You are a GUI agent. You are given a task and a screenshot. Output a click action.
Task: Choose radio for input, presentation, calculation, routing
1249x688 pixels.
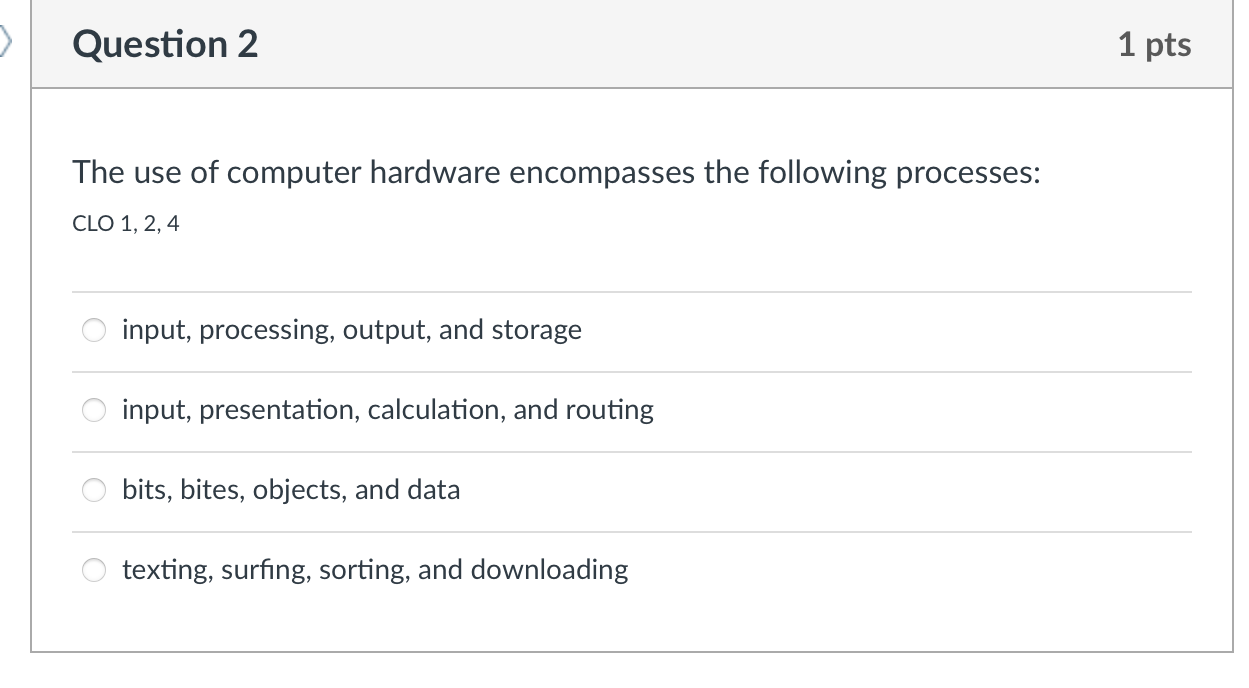pyautogui.click(x=94, y=410)
